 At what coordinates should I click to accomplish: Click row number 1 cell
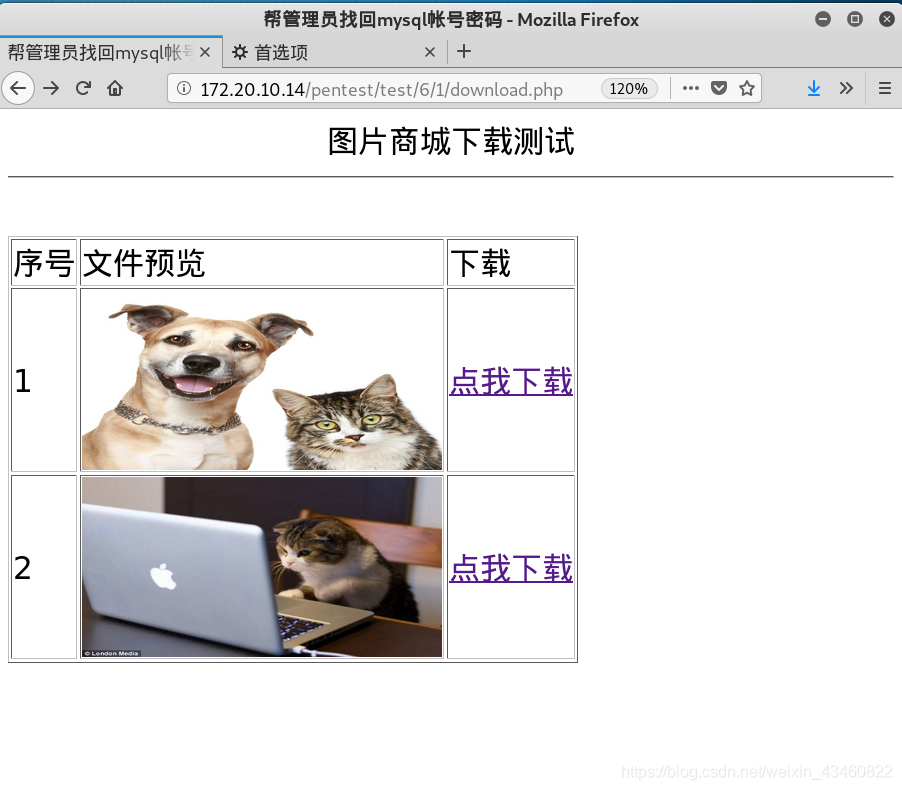click(x=44, y=380)
